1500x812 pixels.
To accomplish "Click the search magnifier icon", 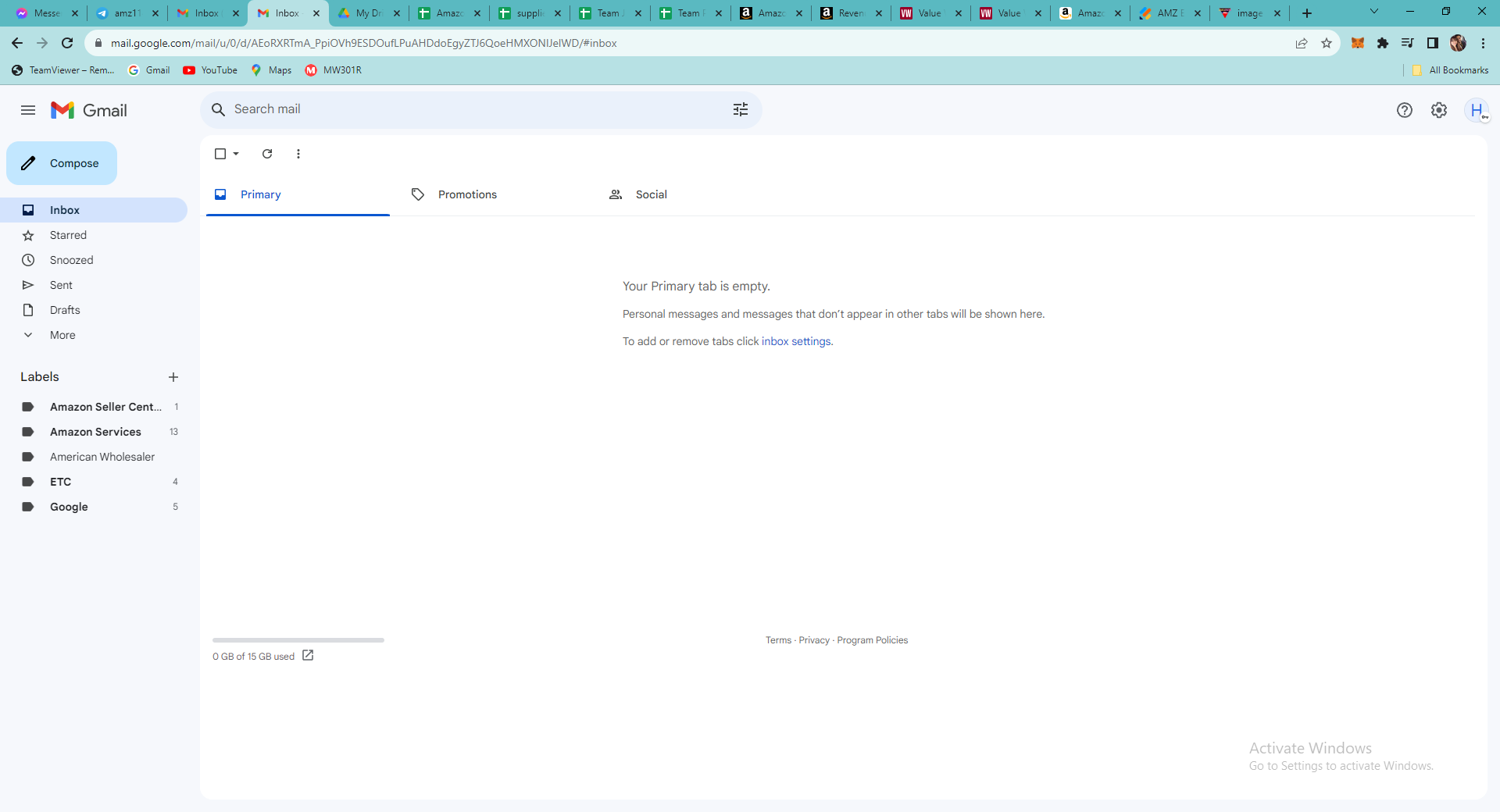I will point(219,109).
